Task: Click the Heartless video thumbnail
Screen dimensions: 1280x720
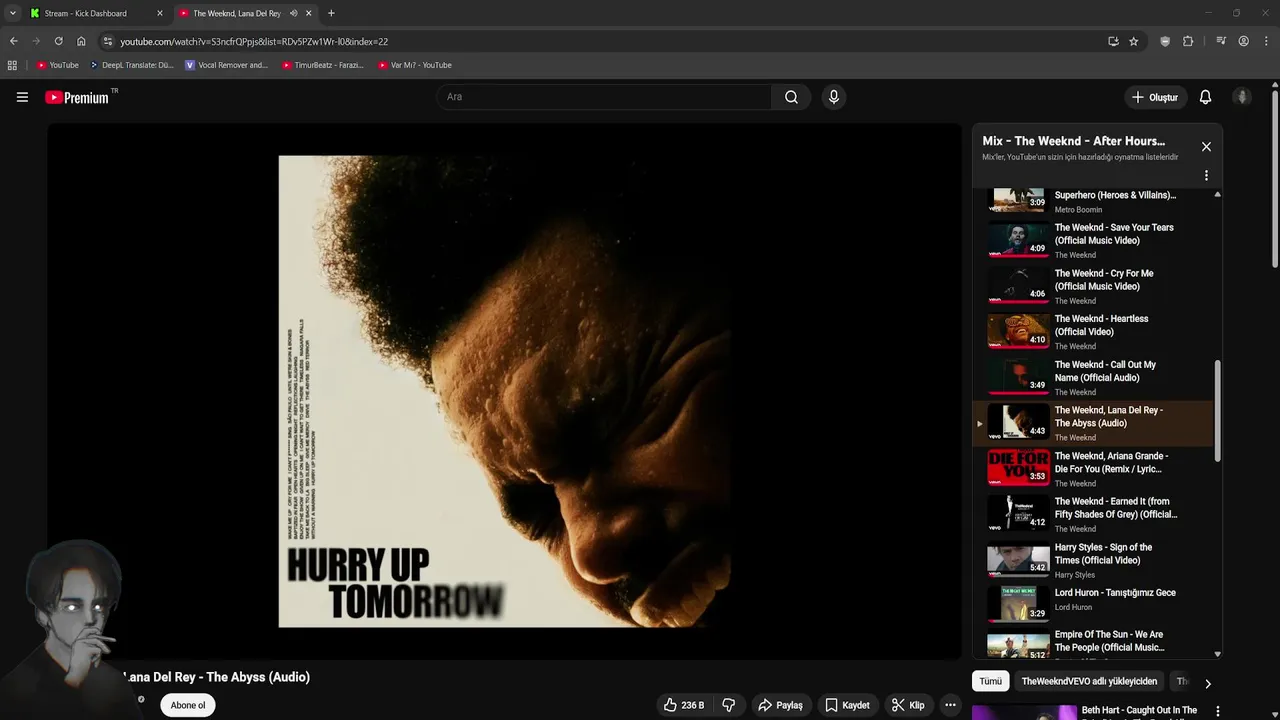Action: point(1018,331)
